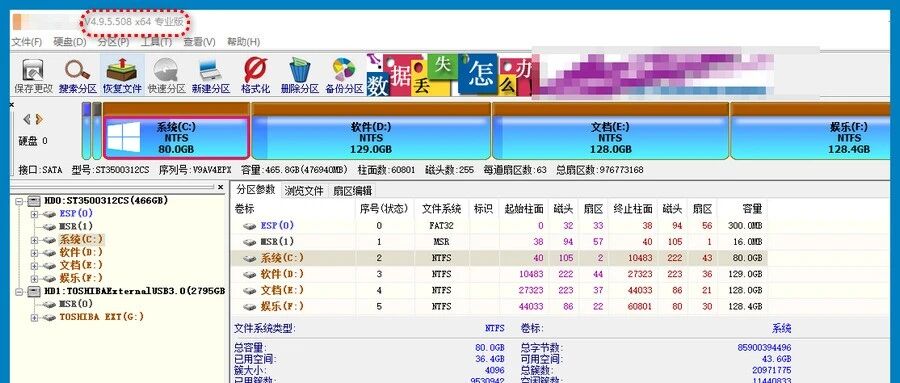900x383 pixels.
Task: Click the 标识 column header
Action: (483, 209)
